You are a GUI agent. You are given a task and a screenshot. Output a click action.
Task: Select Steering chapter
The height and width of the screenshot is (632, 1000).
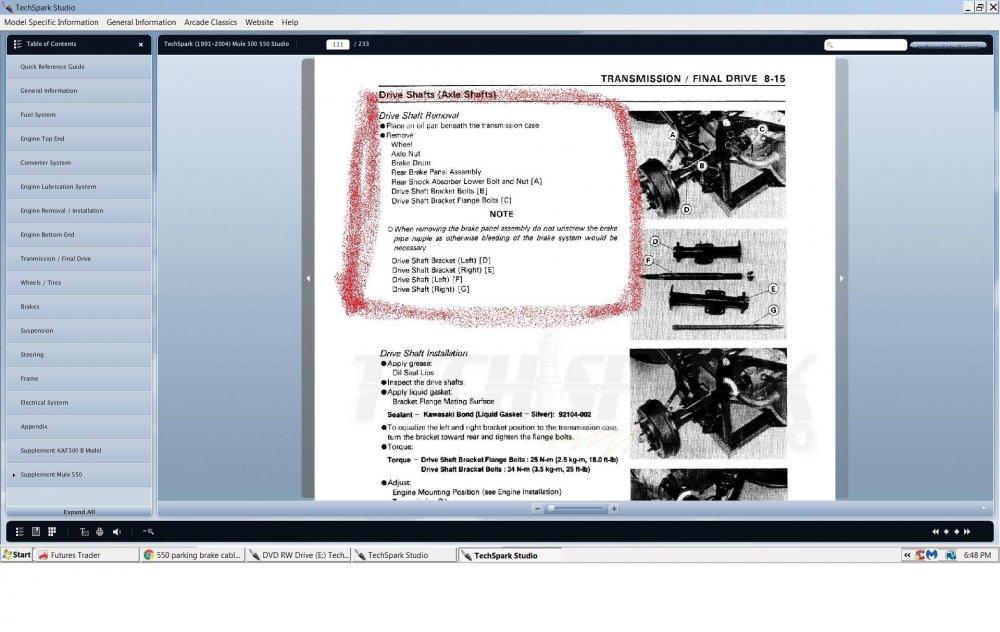[x=79, y=355]
